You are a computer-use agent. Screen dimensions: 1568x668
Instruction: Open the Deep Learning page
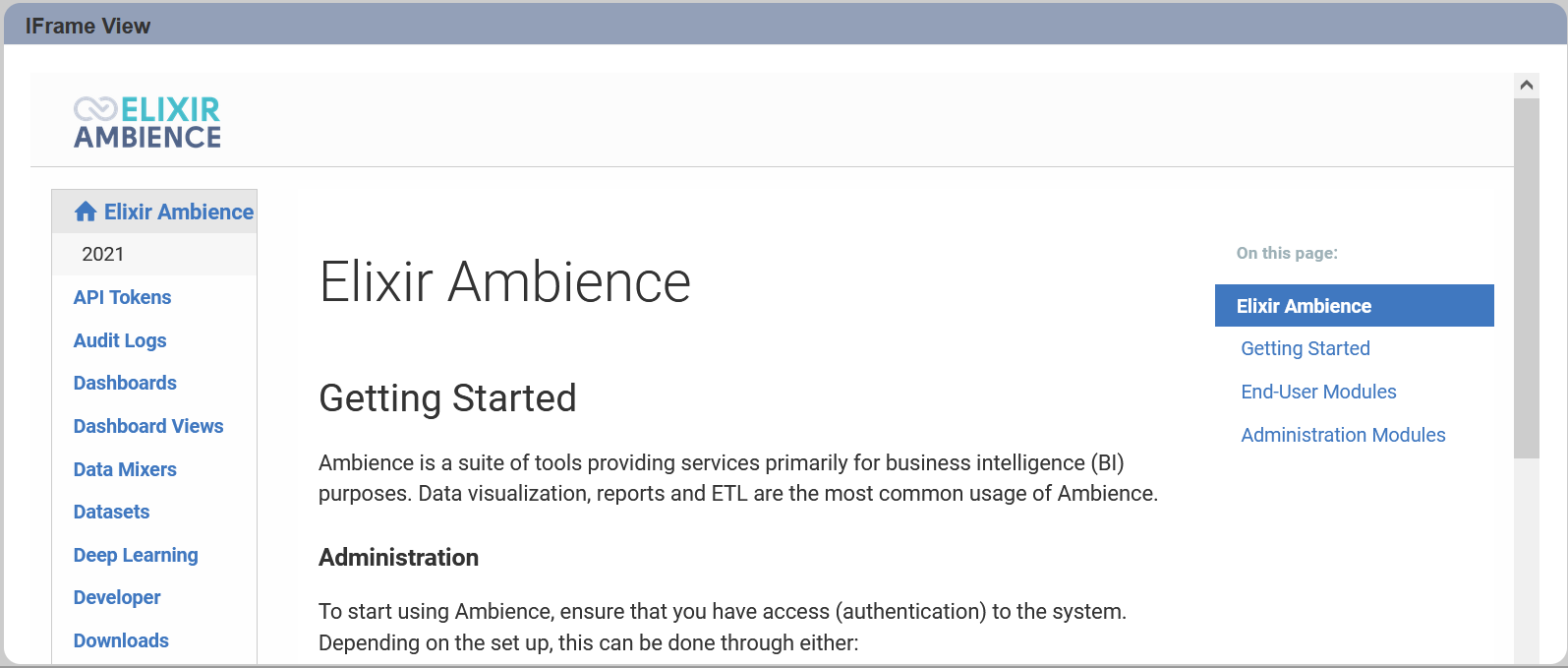click(x=136, y=555)
